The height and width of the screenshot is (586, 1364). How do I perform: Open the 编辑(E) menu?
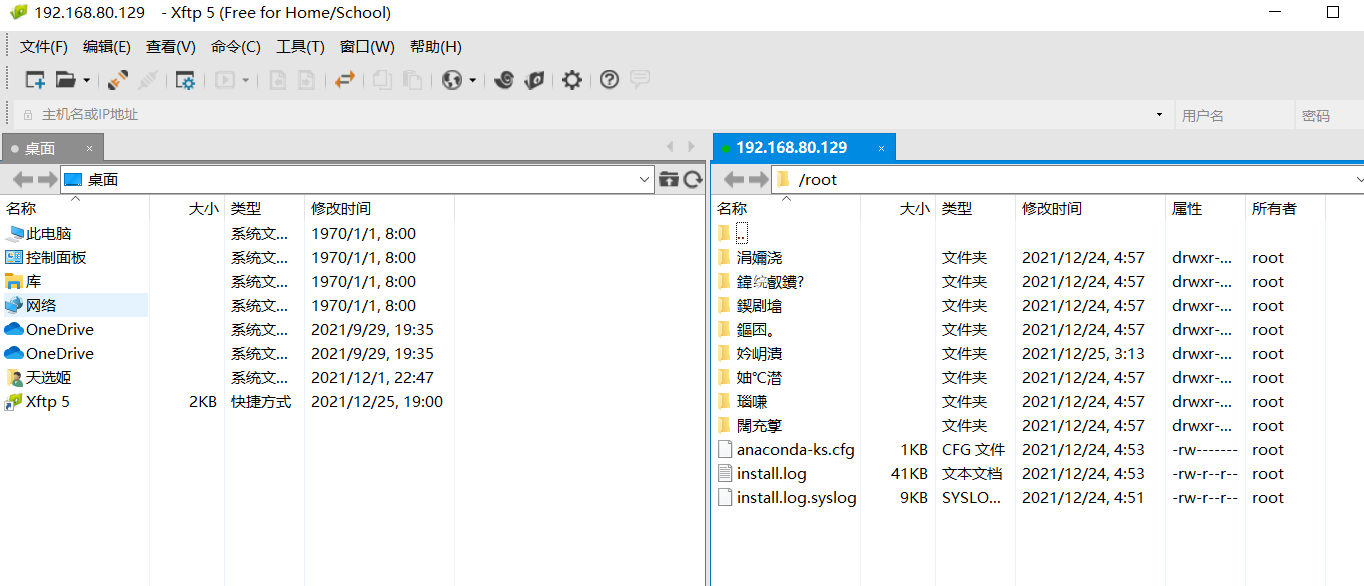click(107, 47)
